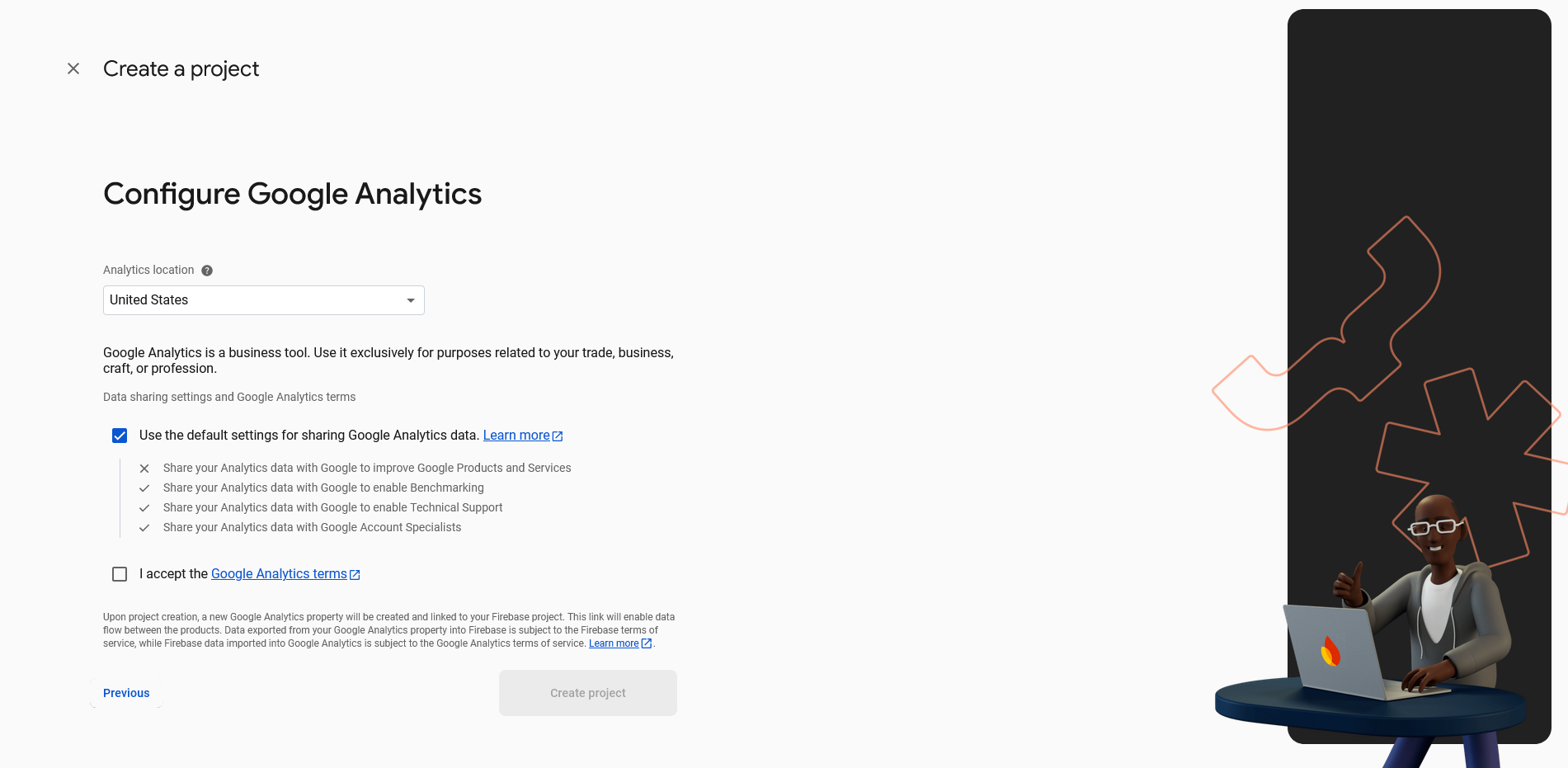Click the checkmark icon beside Benchmarking
Viewport: 1568px width, 768px height.
point(144,488)
